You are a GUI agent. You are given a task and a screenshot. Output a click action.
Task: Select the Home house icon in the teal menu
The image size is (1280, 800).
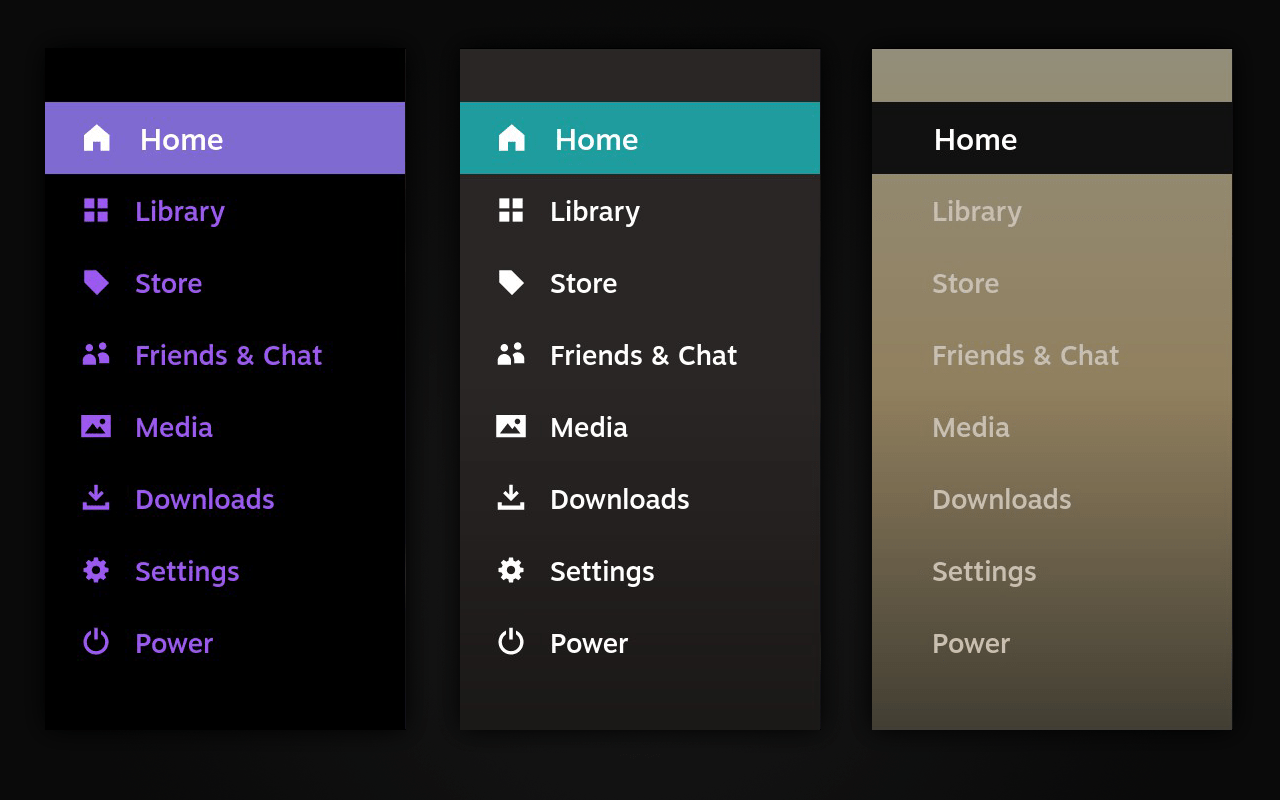[x=511, y=139]
